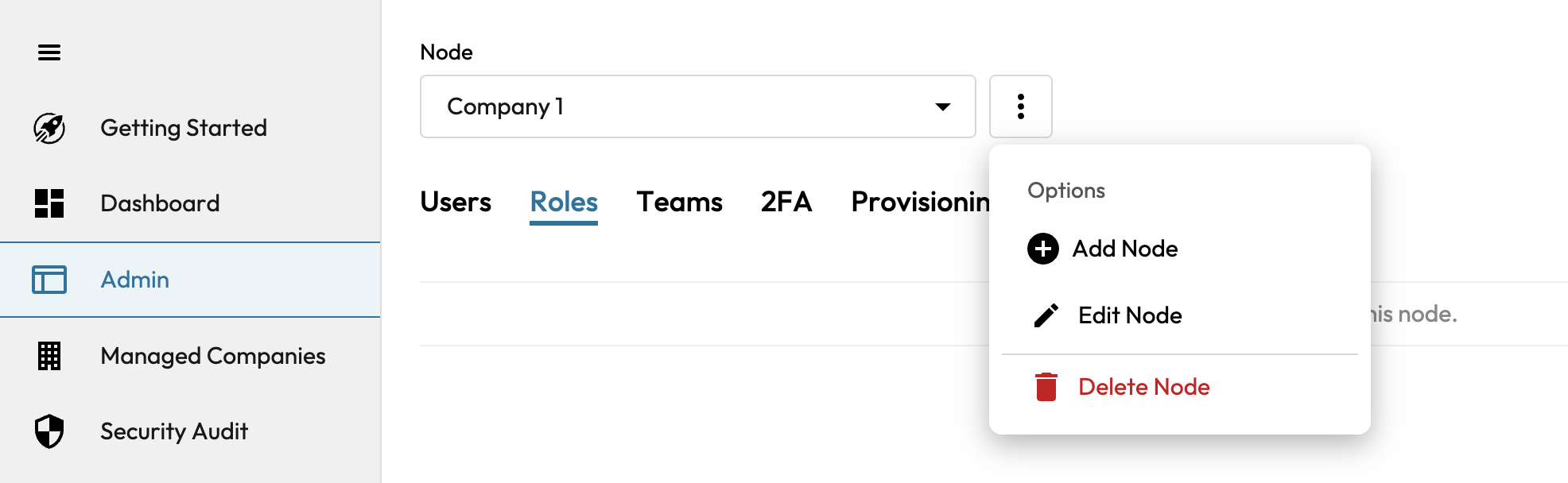Image resolution: width=1568 pixels, height=483 pixels.
Task: Select the Roles tab
Action: click(x=564, y=202)
